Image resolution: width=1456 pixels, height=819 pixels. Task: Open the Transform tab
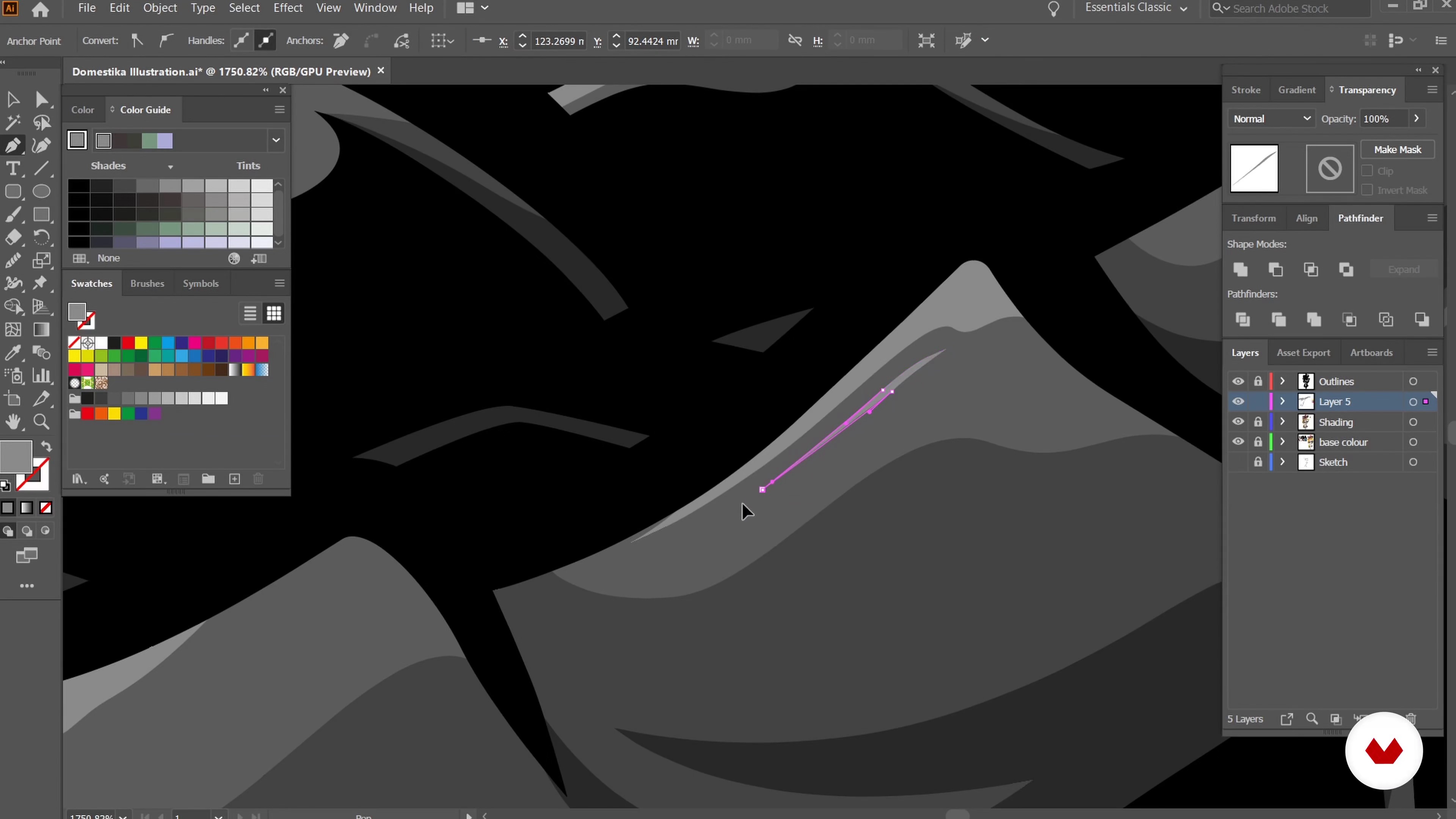pyautogui.click(x=1254, y=218)
